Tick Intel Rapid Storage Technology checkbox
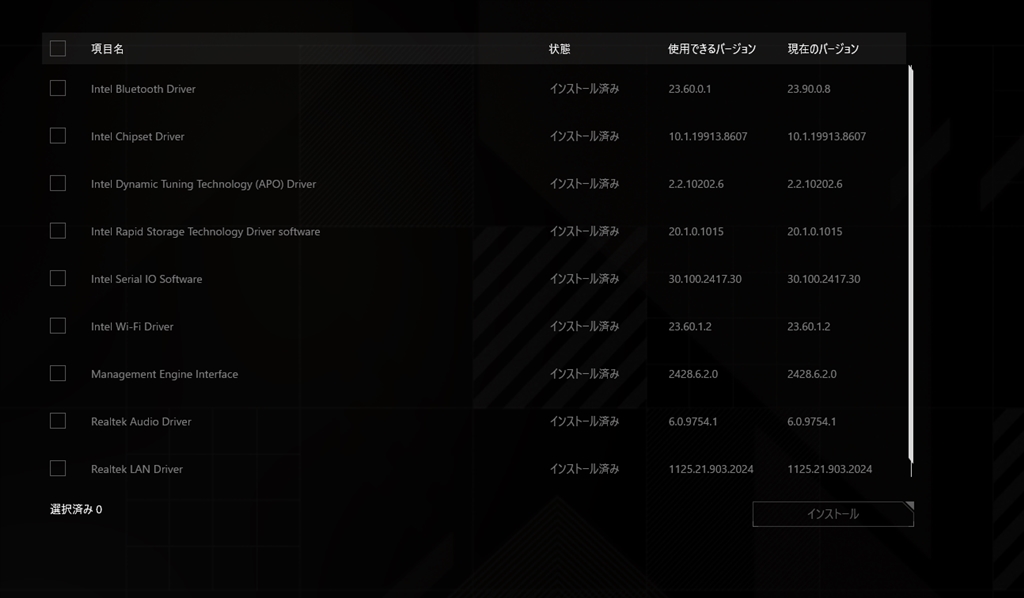Viewport: 1024px width, 598px height. 57,231
